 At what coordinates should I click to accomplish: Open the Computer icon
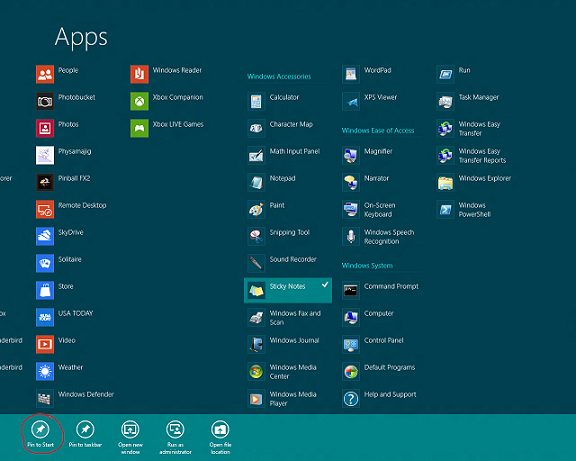tap(351, 317)
